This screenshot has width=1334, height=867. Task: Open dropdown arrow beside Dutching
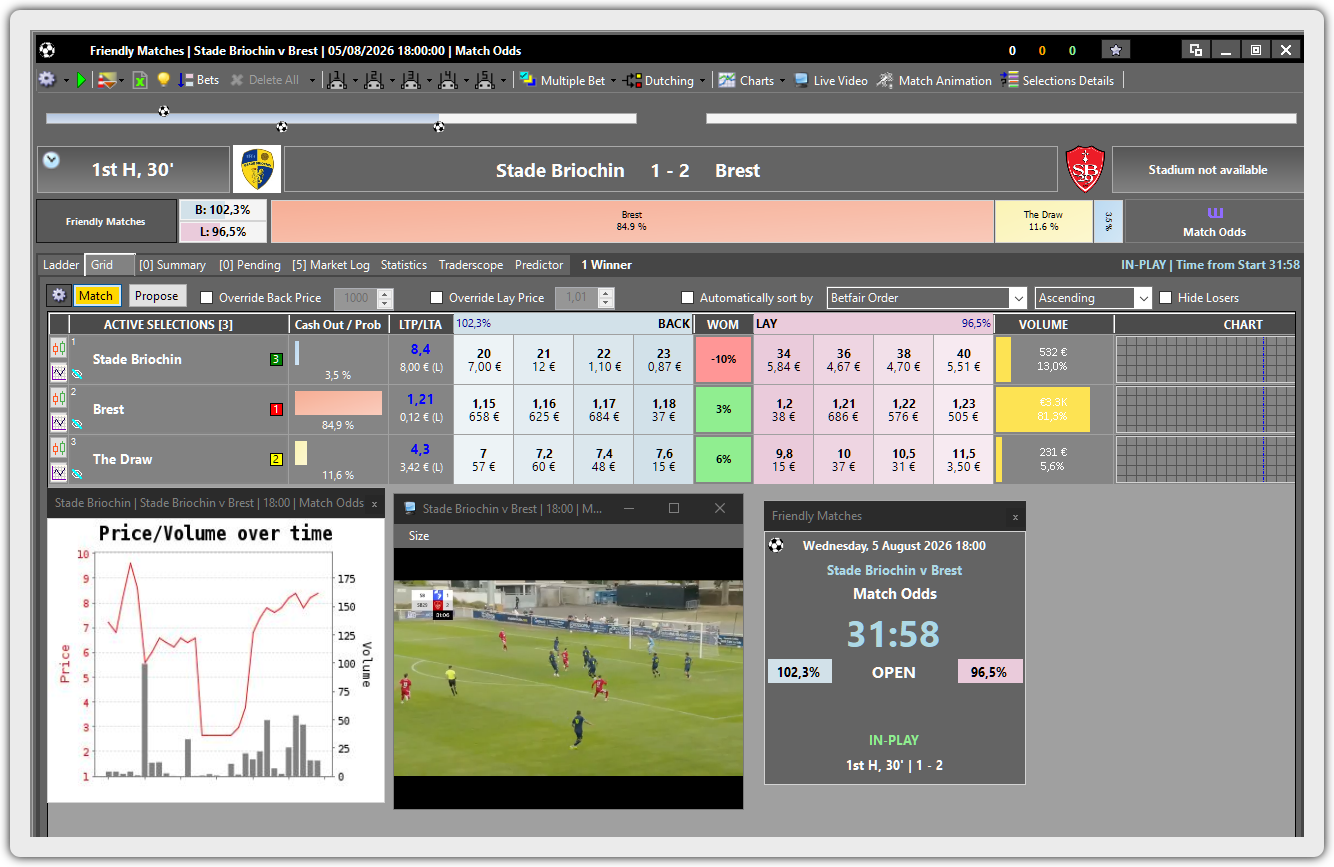point(703,80)
